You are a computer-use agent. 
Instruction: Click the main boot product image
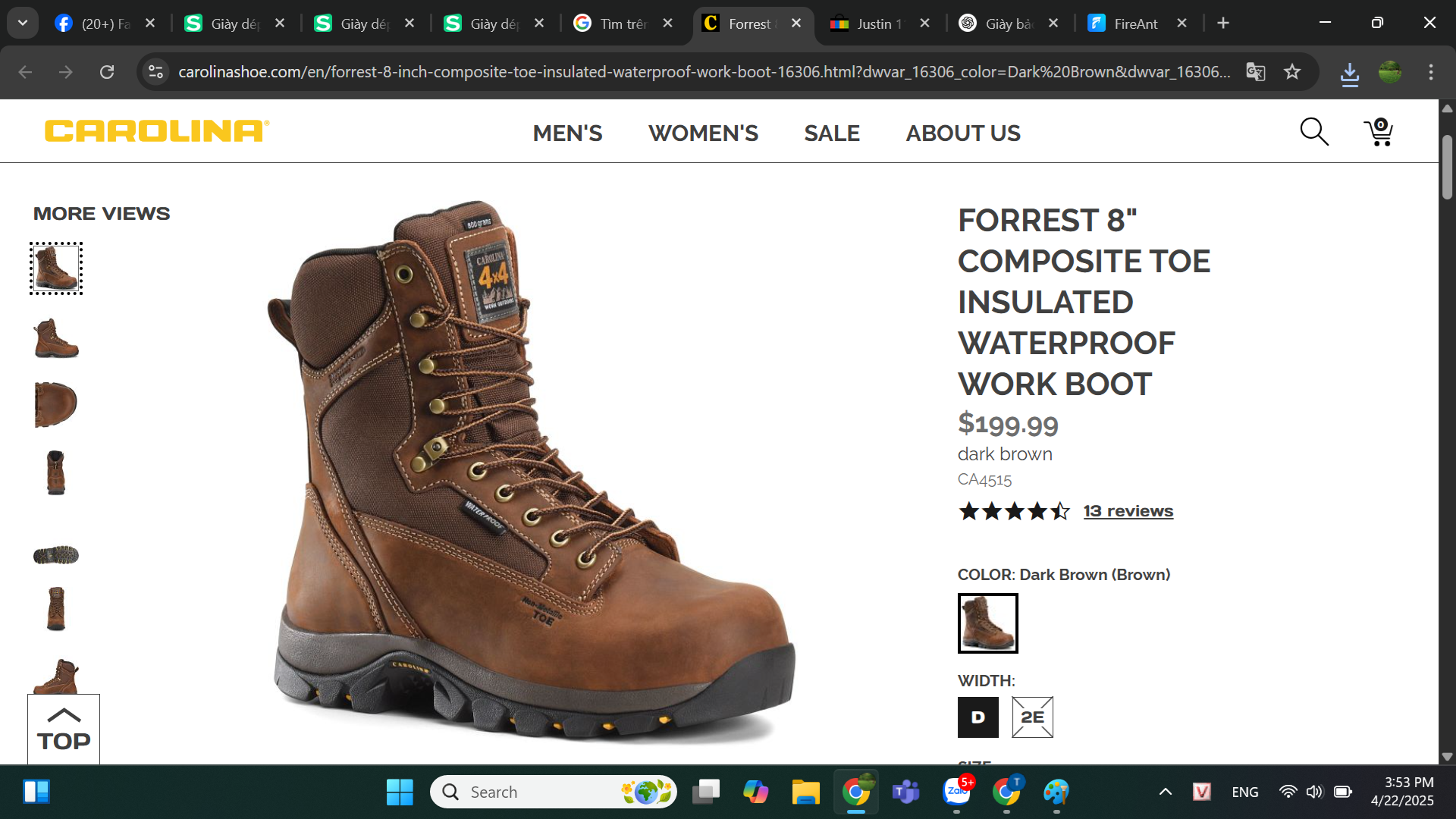point(531,472)
